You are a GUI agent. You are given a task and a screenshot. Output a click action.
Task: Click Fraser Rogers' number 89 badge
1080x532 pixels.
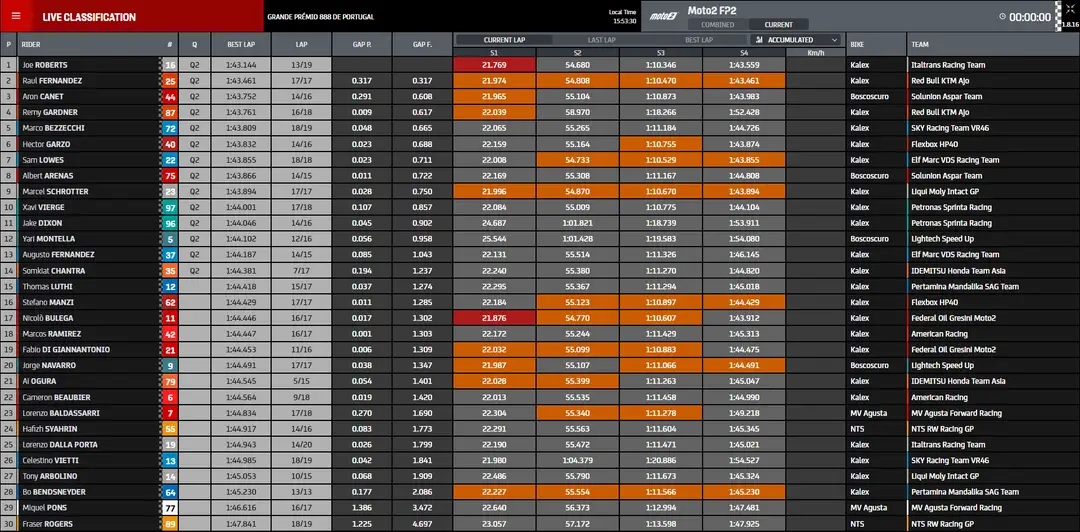tap(169, 524)
